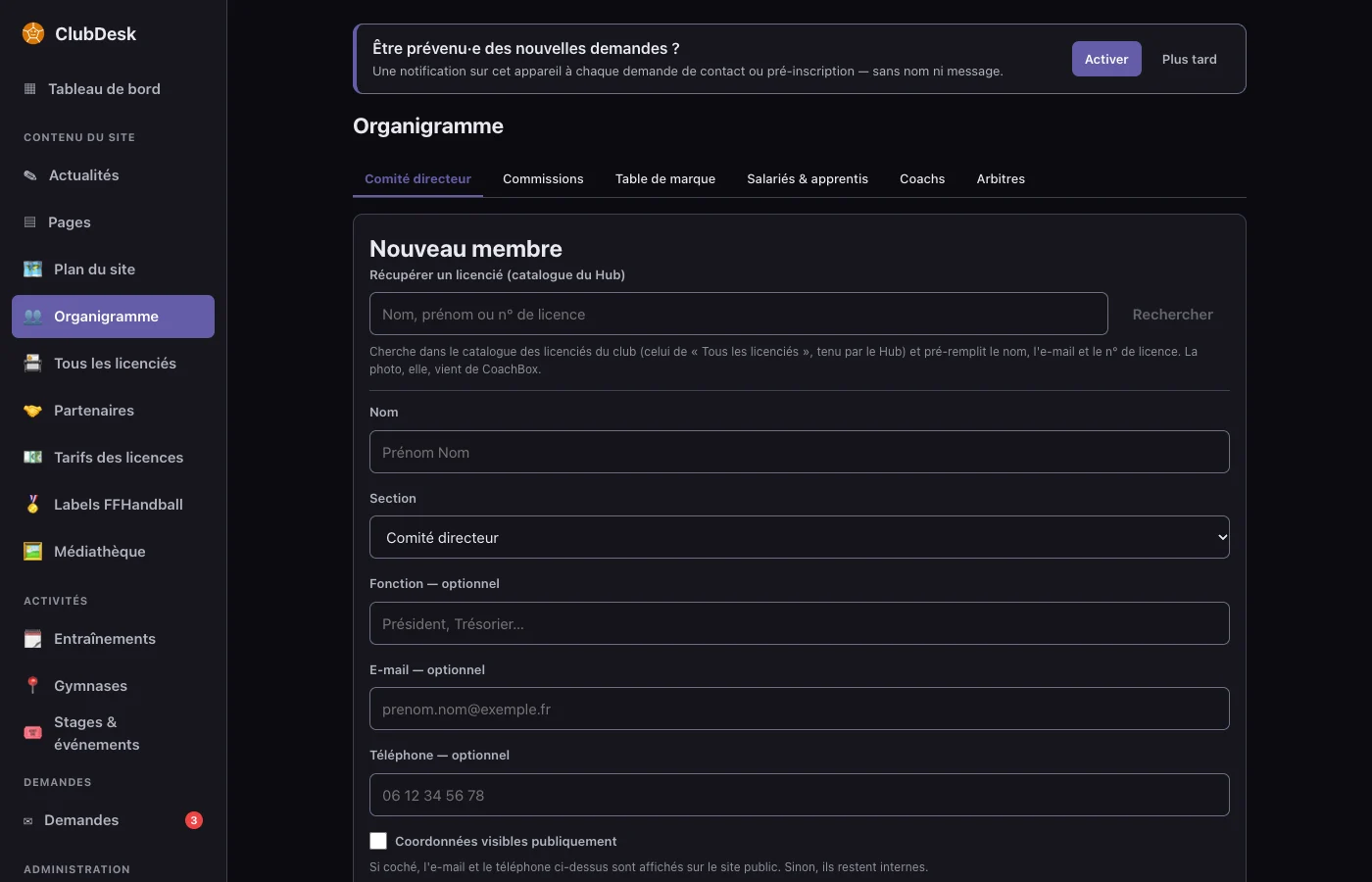Screen dimensions: 1372x882
Task: Click the Plan du site map icon
Action: coord(32,269)
